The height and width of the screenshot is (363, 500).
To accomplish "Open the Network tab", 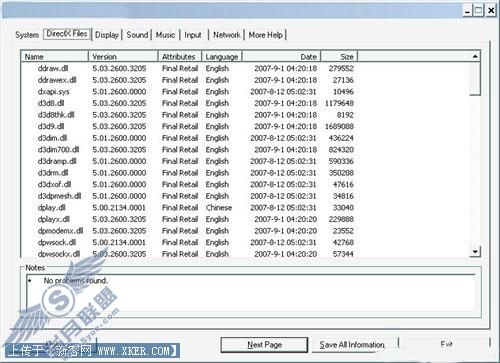I will coord(227,35).
